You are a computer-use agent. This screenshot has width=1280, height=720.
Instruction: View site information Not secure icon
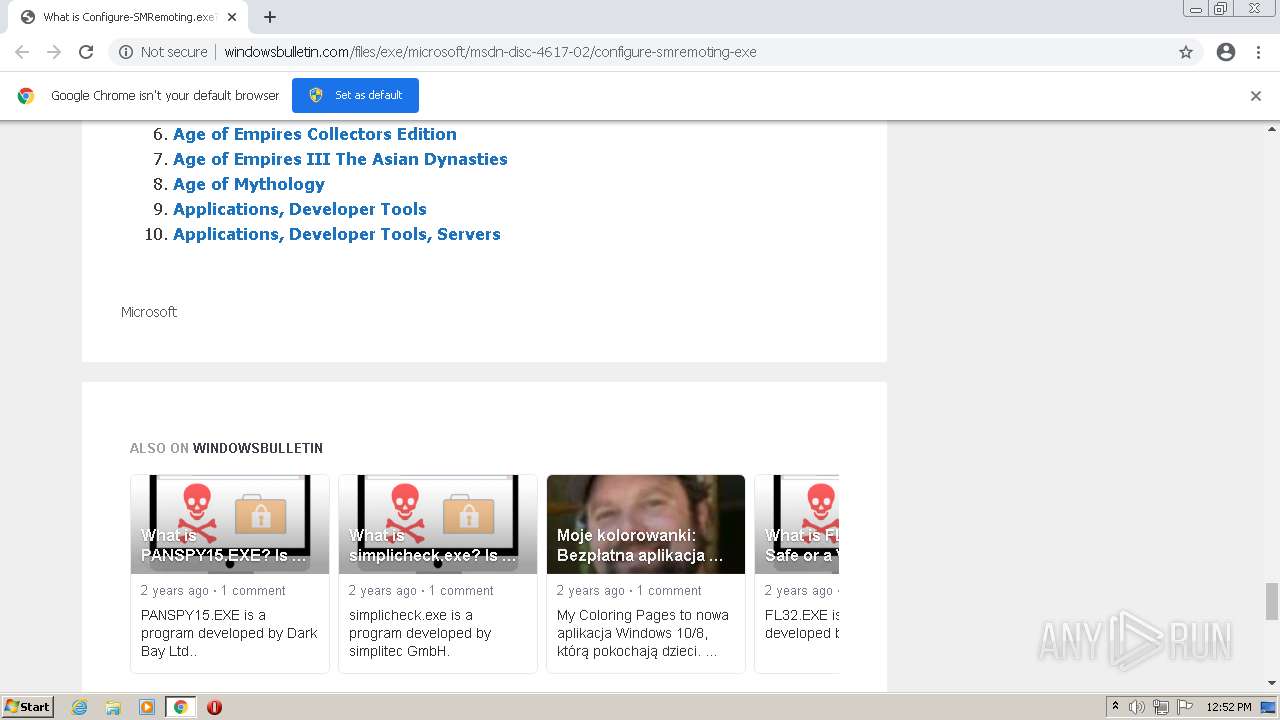[x=126, y=52]
